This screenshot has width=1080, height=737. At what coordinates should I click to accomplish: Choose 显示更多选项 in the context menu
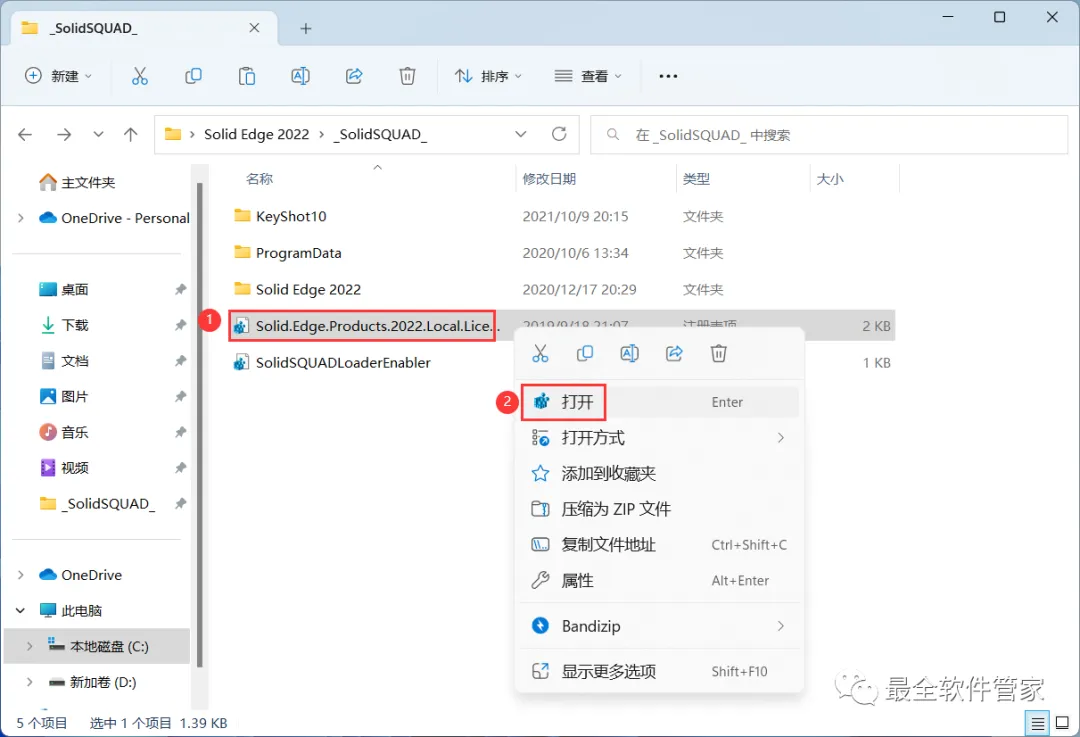pos(660,671)
